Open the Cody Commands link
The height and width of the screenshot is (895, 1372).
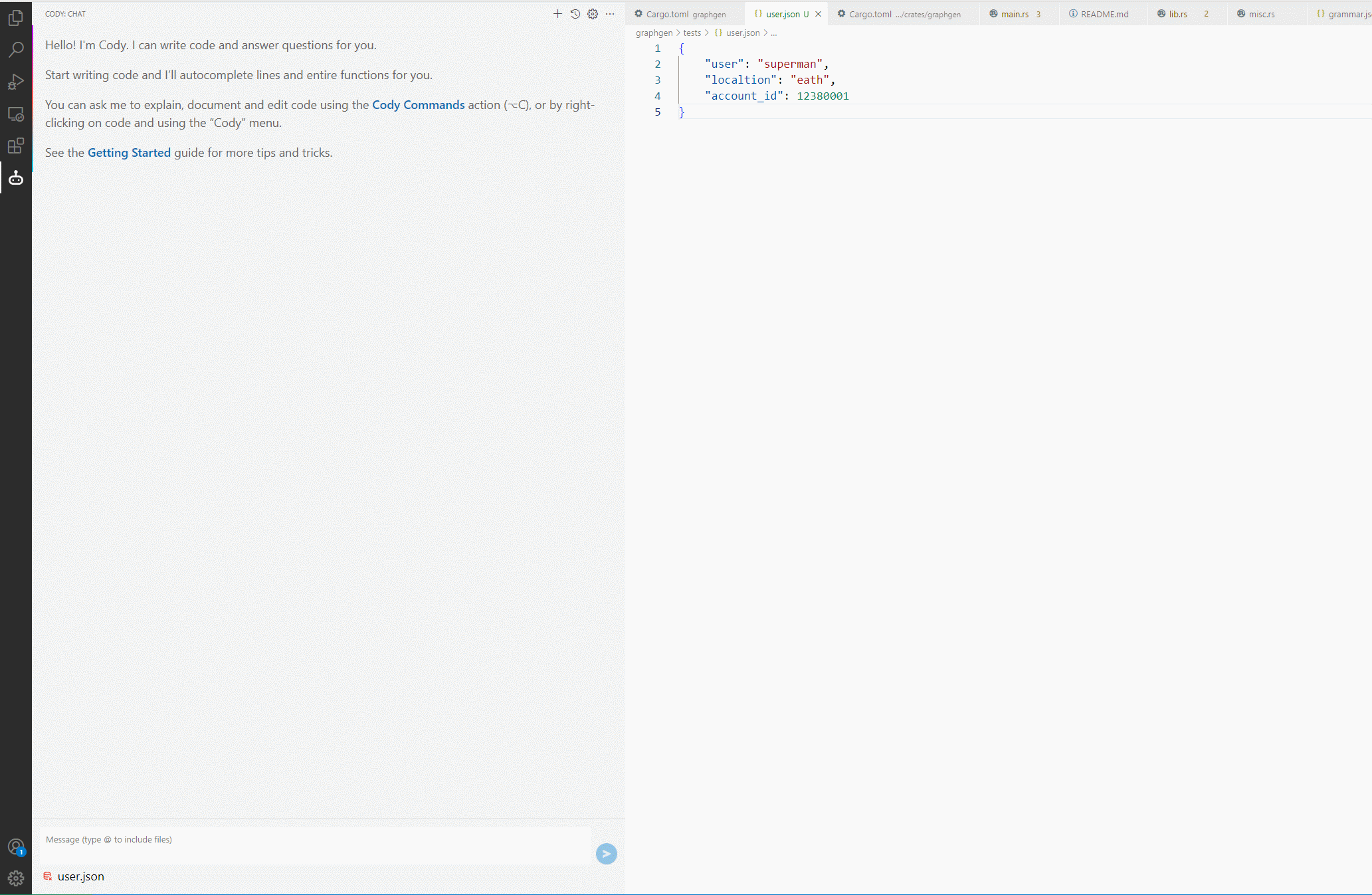(x=419, y=105)
